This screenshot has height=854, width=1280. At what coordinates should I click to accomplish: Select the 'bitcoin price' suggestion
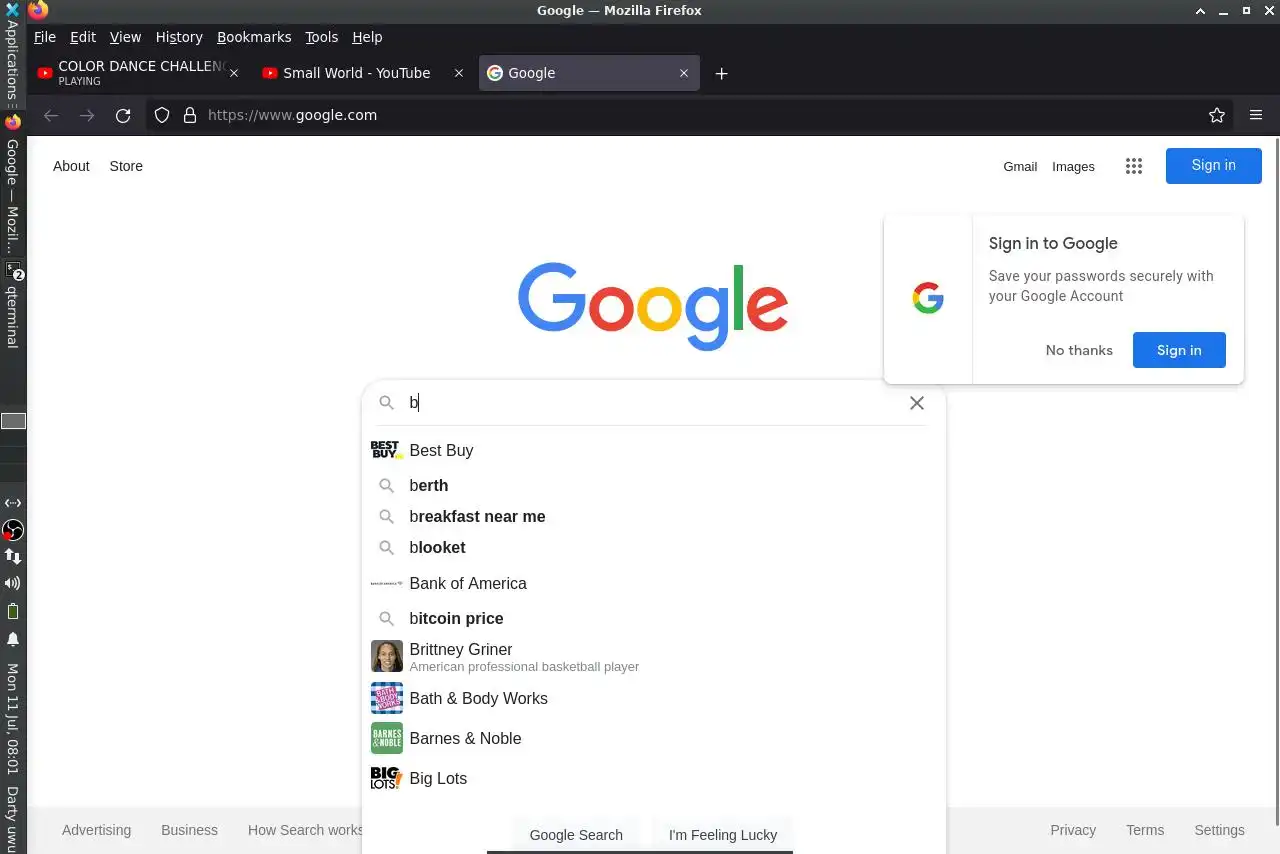[653, 618]
